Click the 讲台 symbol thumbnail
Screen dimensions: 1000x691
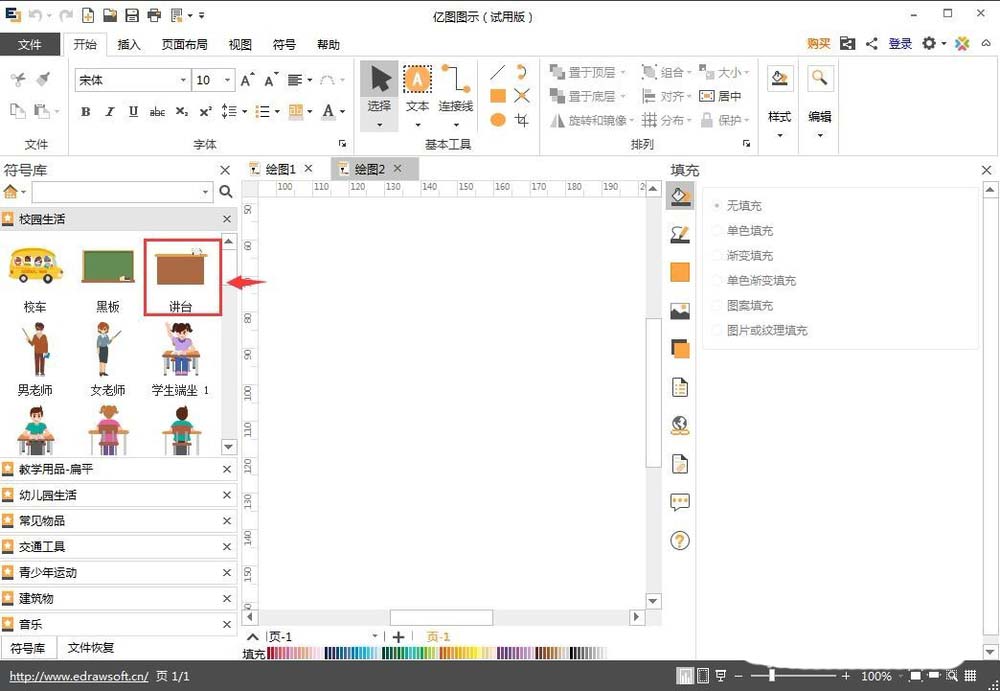click(x=181, y=268)
